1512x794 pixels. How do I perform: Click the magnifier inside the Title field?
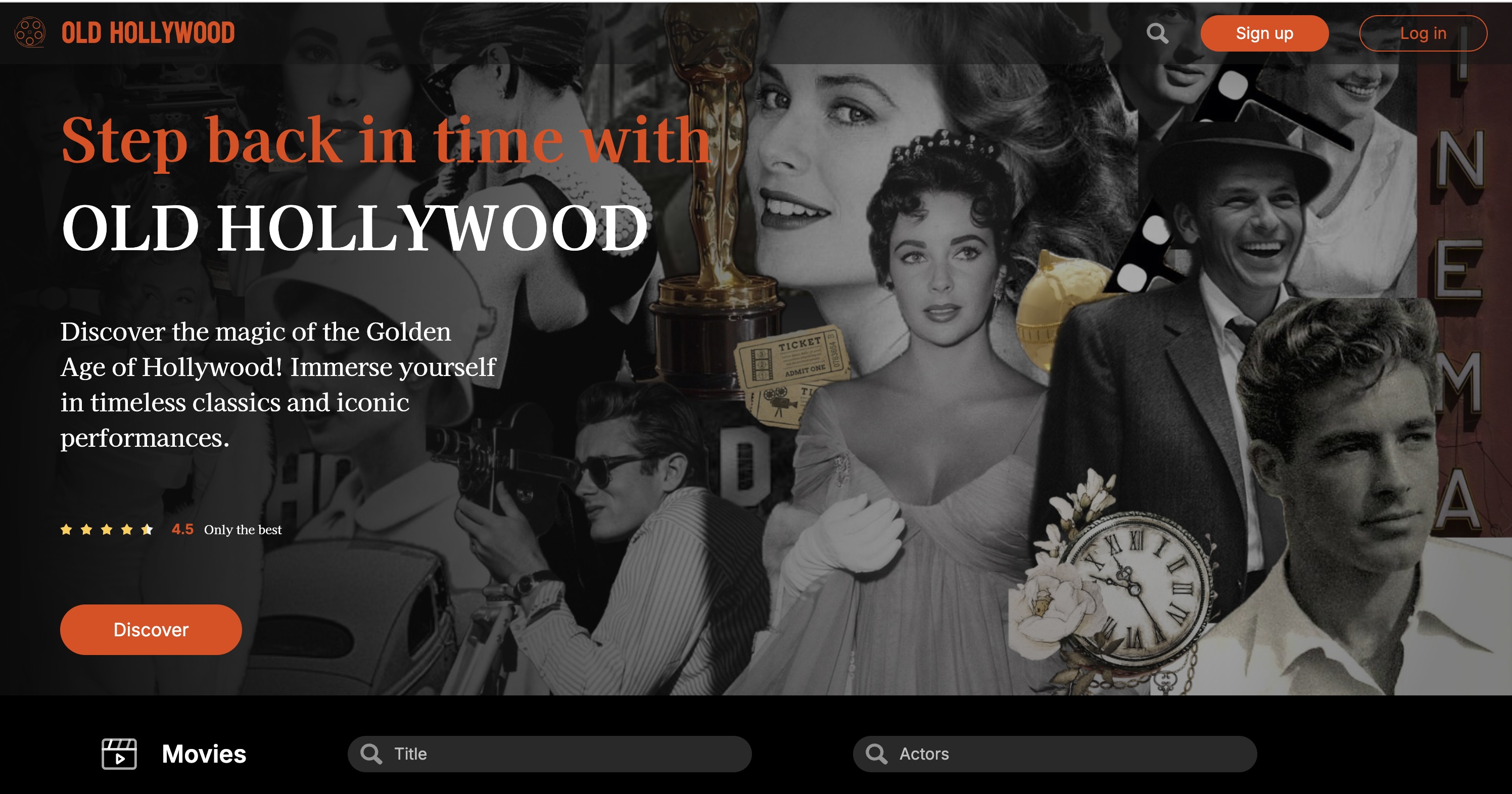(x=372, y=754)
